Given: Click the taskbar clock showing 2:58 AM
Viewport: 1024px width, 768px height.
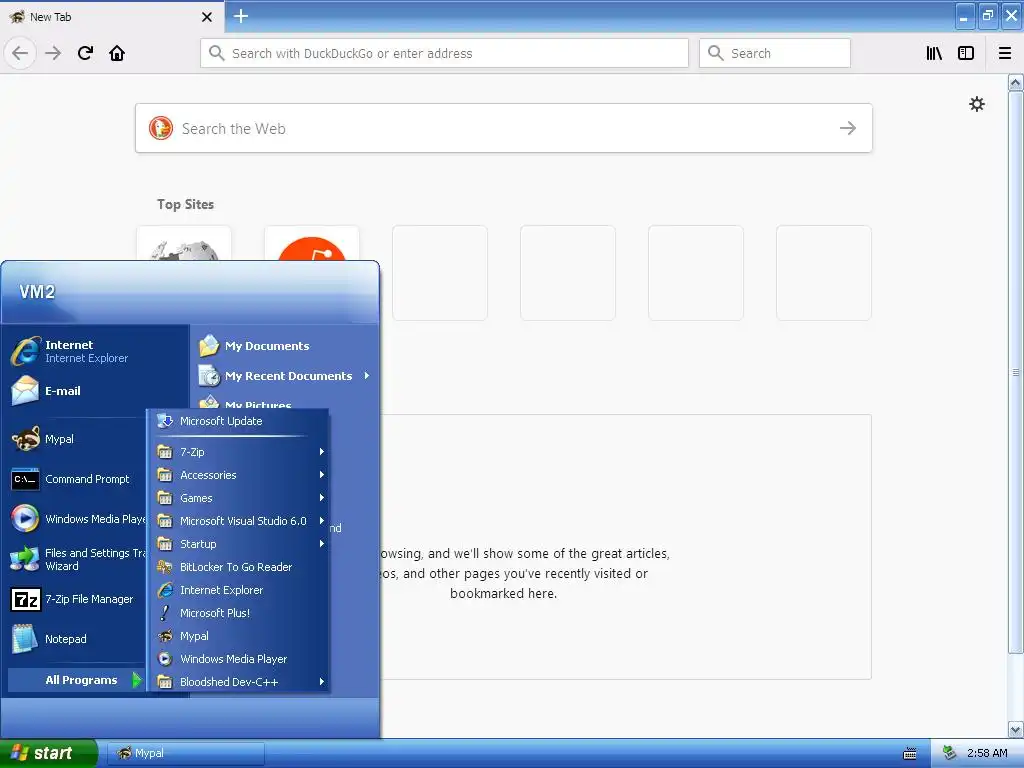Looking at the screenshot, I should pyautogui.click(x=987, y=753).
